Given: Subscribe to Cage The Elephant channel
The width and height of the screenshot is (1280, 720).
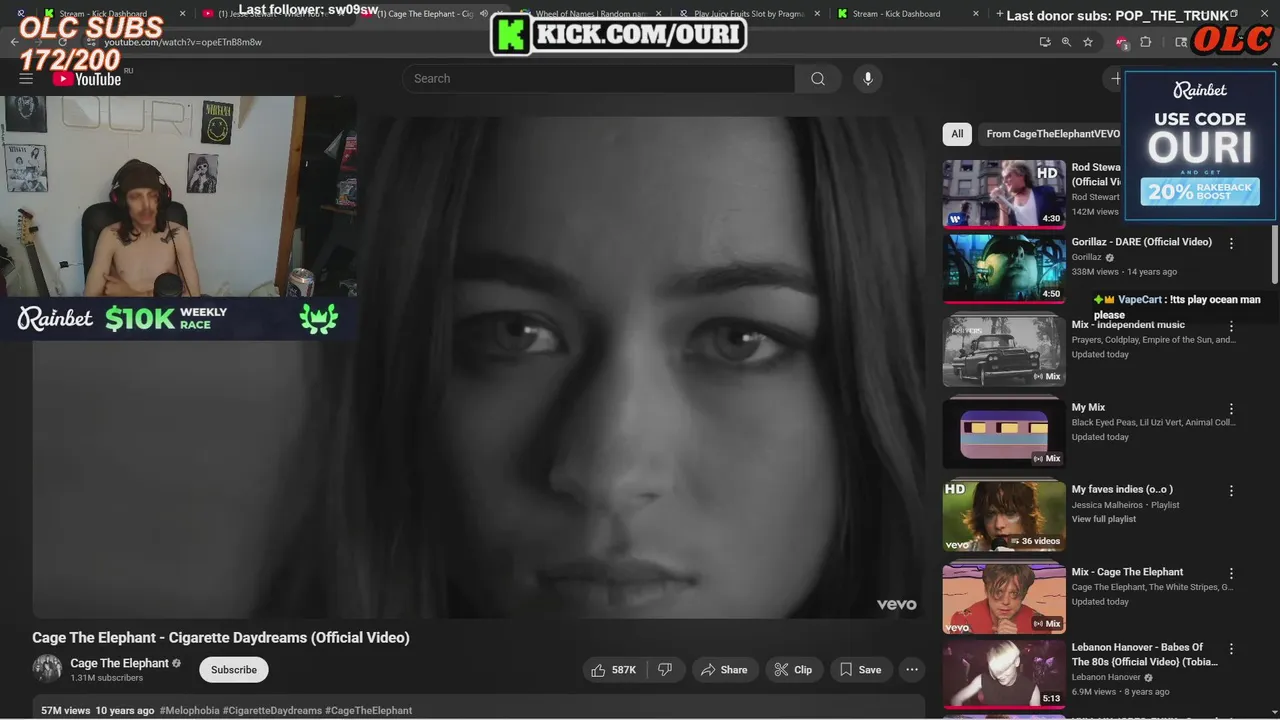Looking at the screenshot, I should tap(234, 670).
